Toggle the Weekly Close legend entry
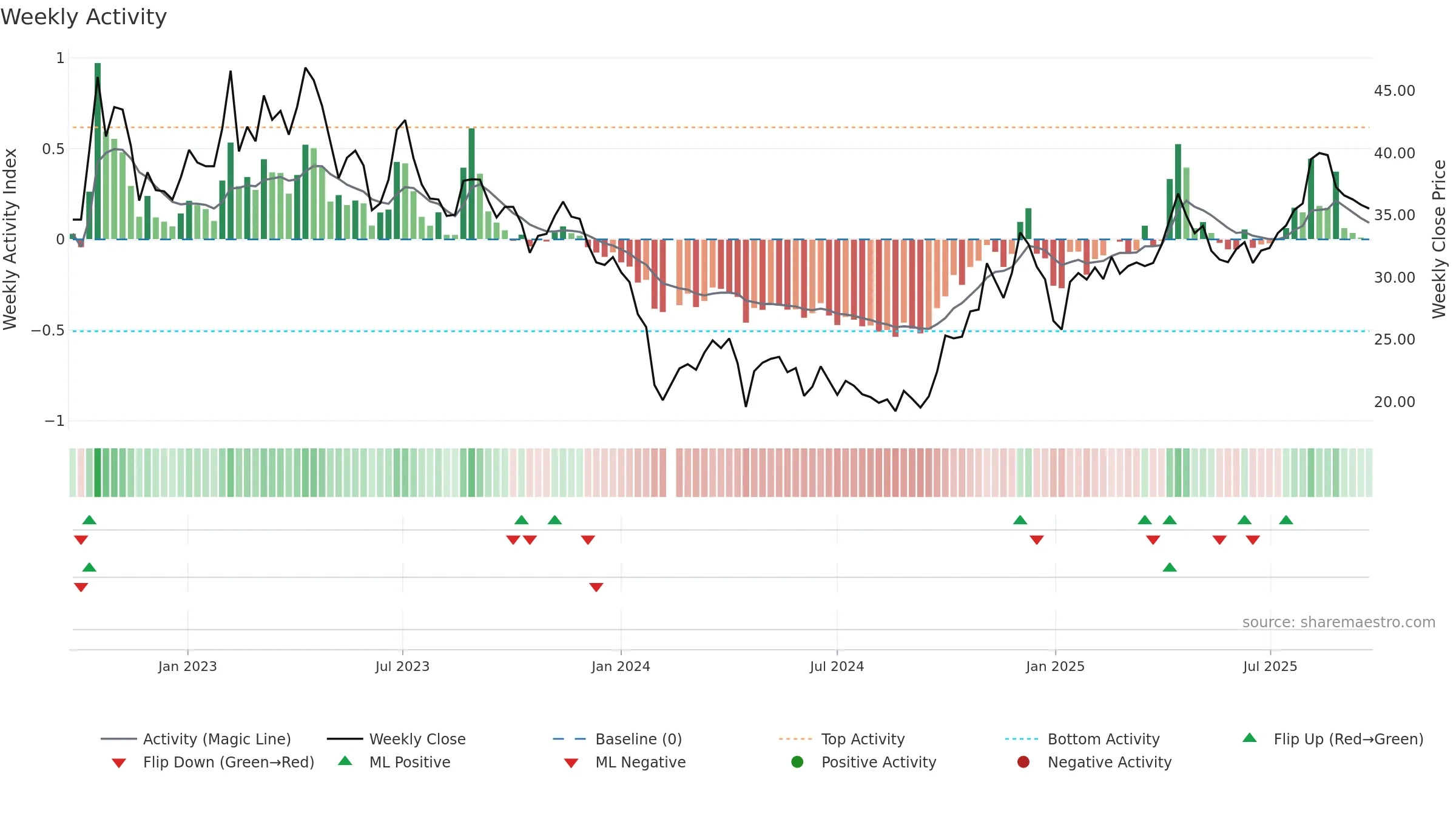The width and height of the screenshot is (1456, 819). (396, 739)
